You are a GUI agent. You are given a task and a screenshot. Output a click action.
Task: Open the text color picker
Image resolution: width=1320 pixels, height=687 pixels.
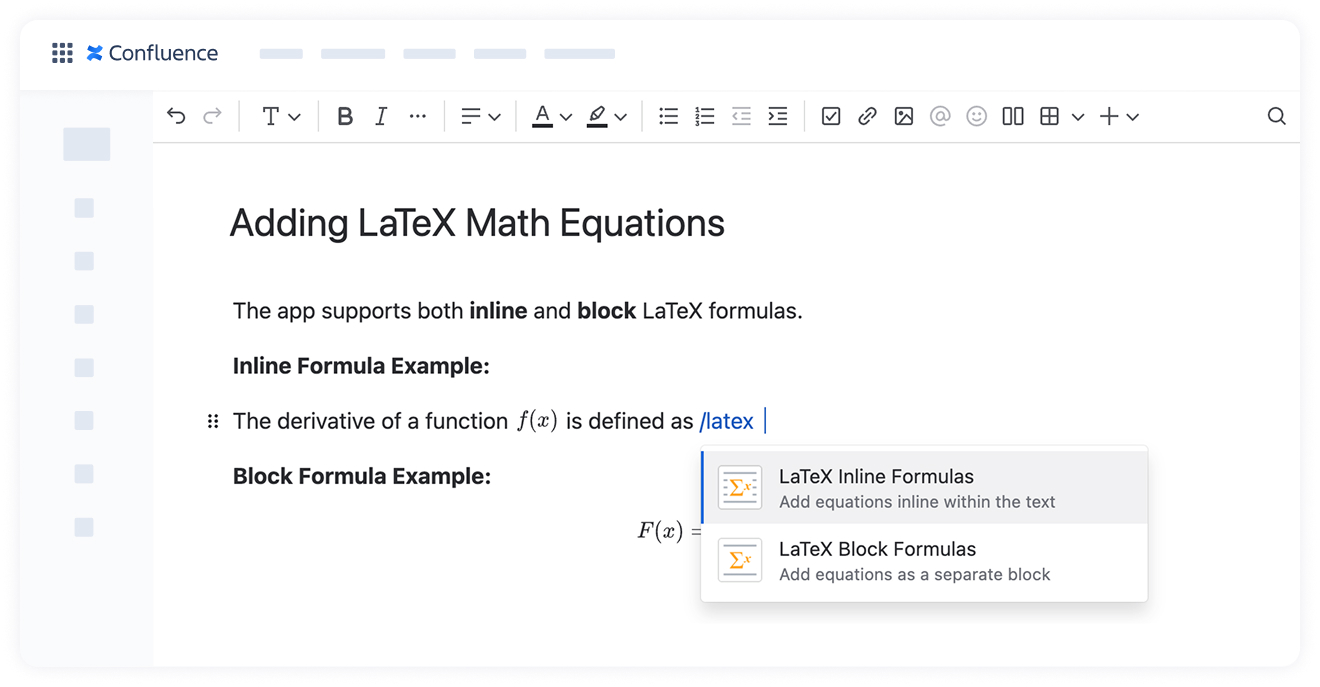tap(550, 116)
